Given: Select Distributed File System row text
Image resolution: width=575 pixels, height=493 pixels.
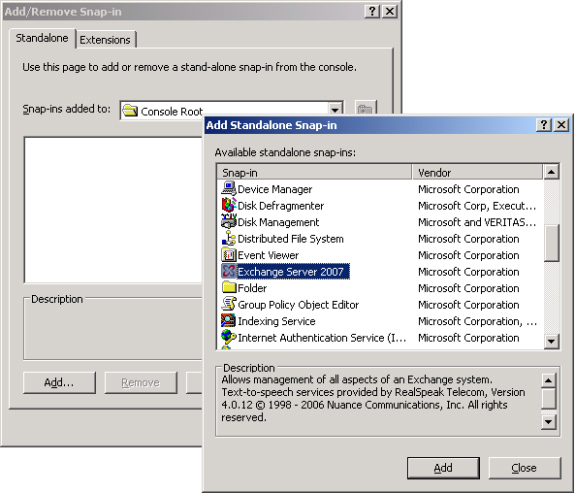Looking at the screenshot, I should [291, 239].
